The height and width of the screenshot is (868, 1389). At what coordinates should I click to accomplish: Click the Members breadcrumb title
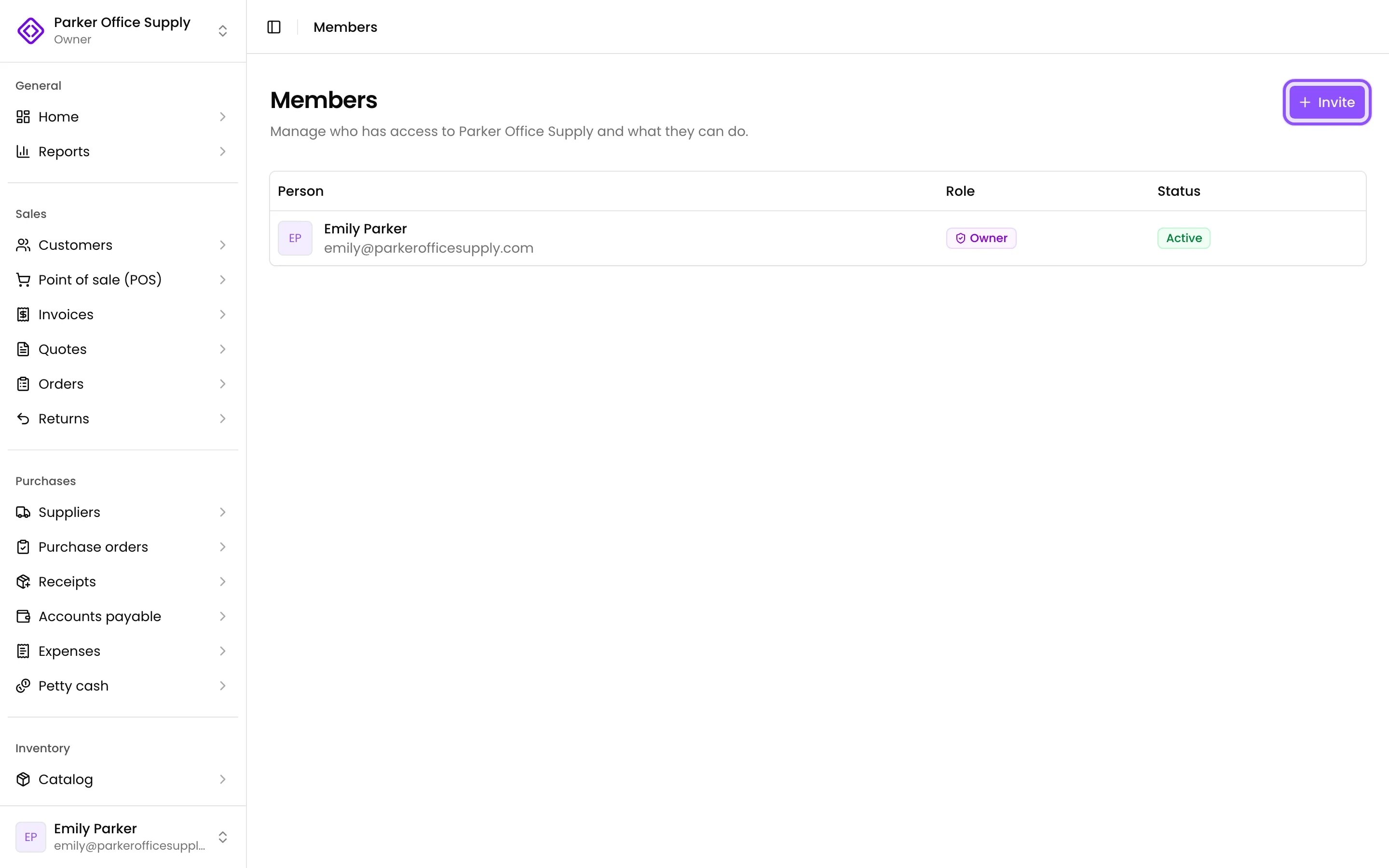[345, 27]
